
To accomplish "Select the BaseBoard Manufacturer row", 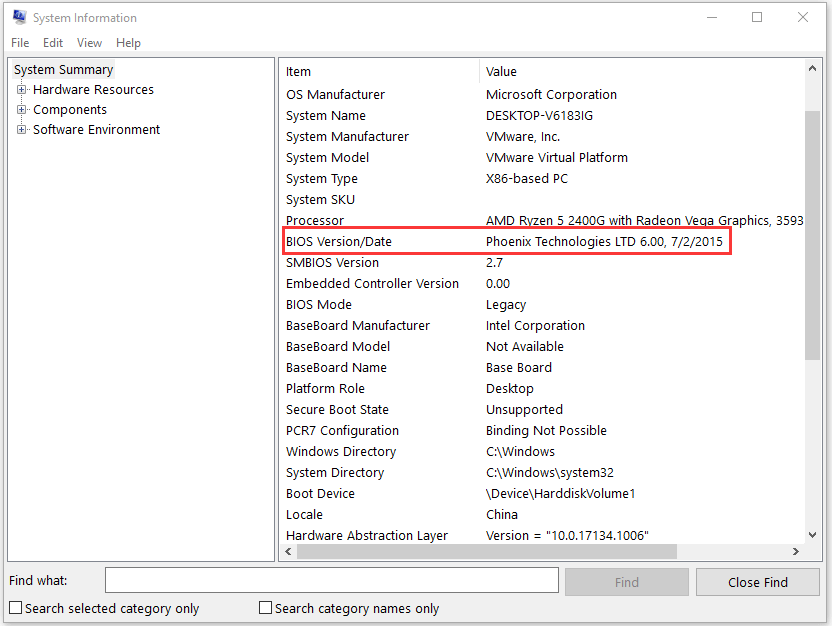I will click(542, 326).
